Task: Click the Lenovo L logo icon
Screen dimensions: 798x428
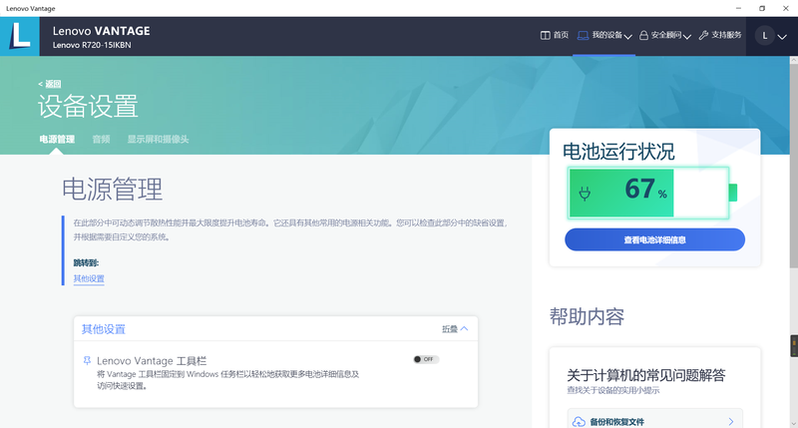Action: (x=20, y=35)
